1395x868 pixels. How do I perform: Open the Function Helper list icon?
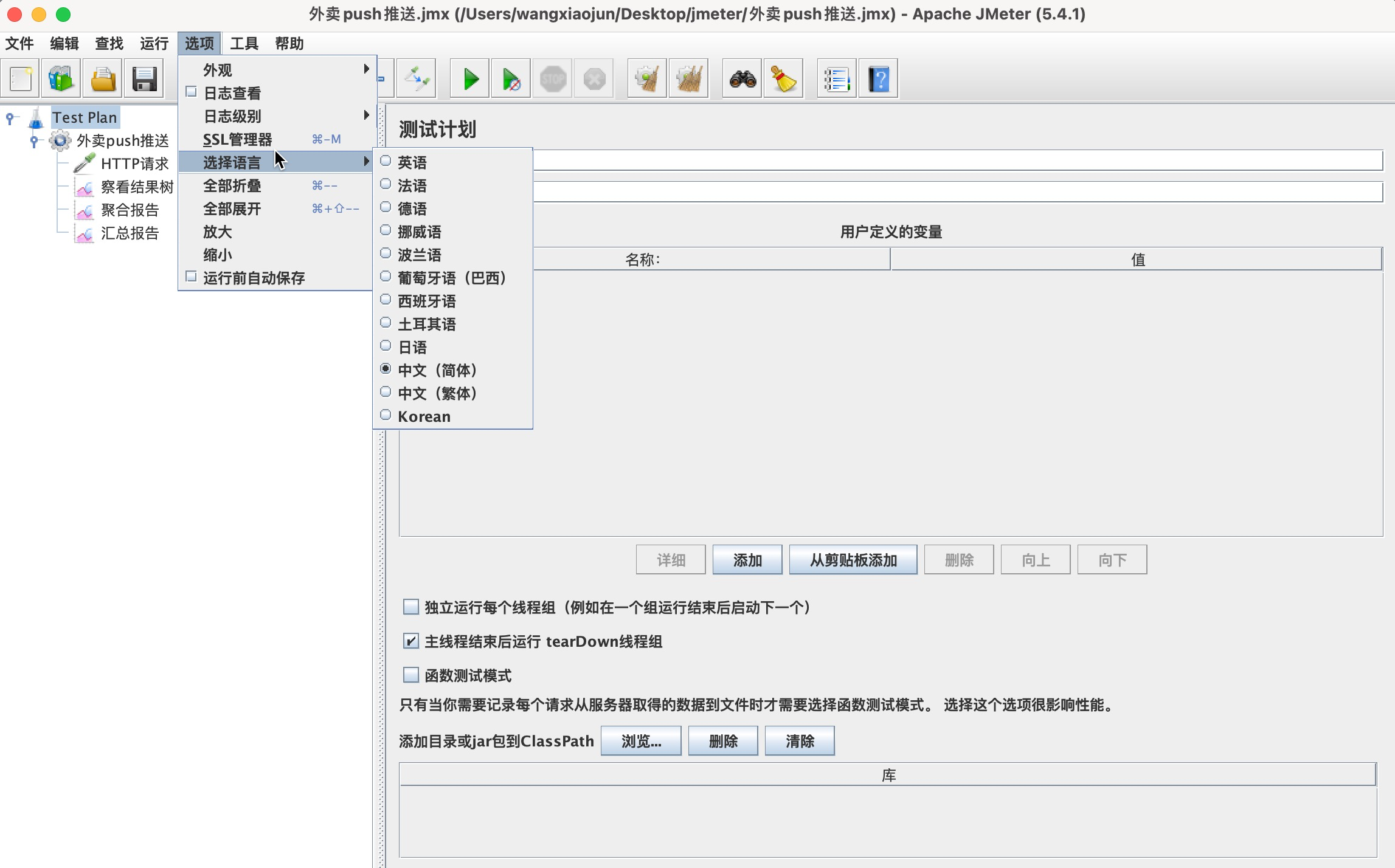[x=837, y=79]
